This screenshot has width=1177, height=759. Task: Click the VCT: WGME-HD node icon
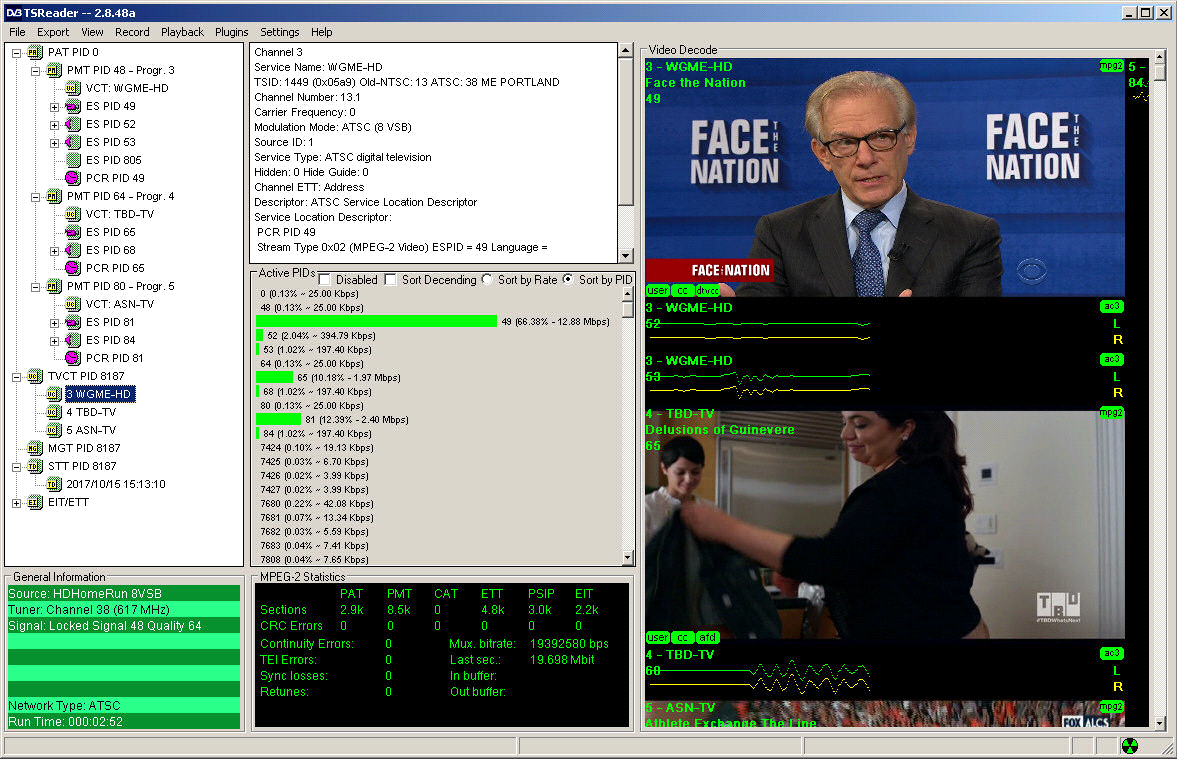tap(72, 88)
